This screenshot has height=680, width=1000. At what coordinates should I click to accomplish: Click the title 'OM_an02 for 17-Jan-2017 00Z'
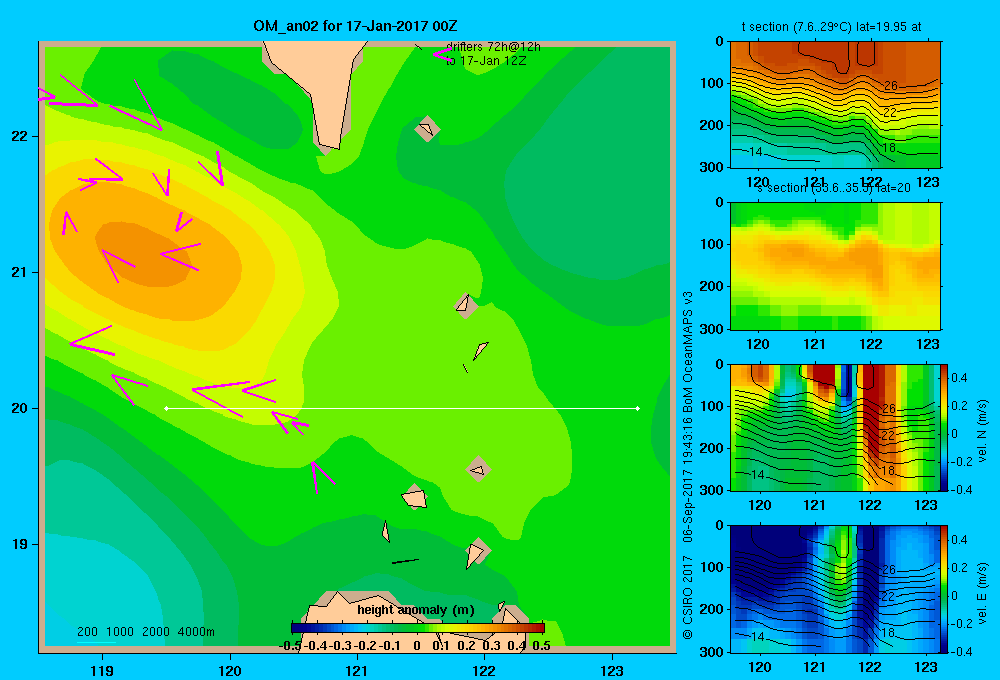[x=355, y=26]
